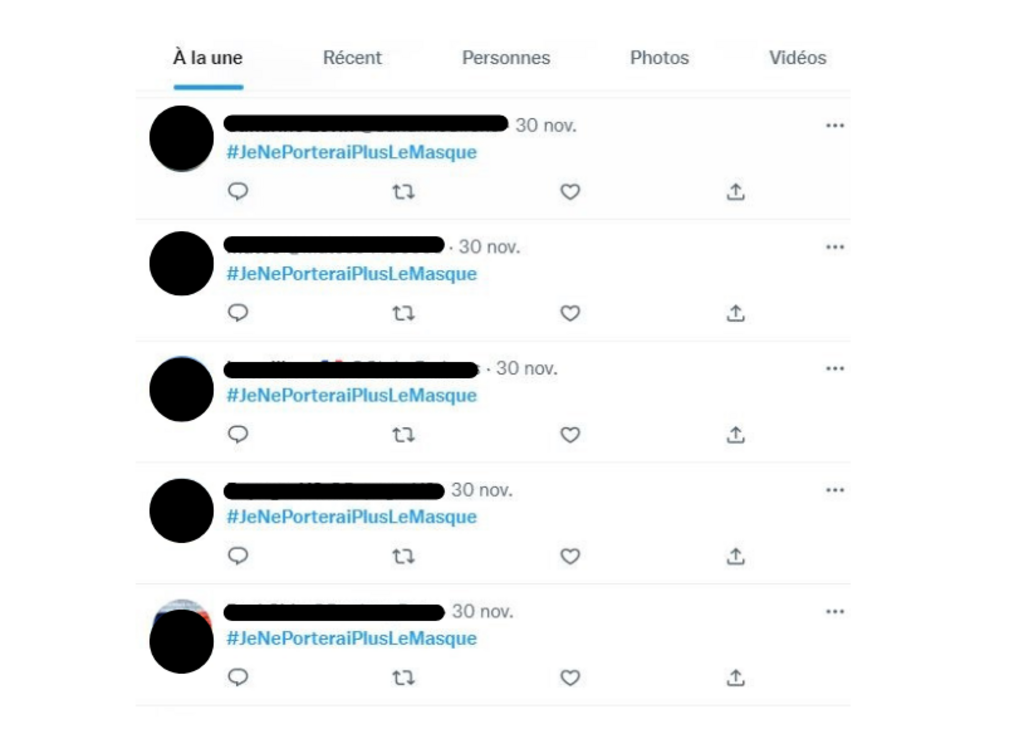This screenshot has height=729, width=1024.
Task: Share the second tweet
Action: click(736, 313)
